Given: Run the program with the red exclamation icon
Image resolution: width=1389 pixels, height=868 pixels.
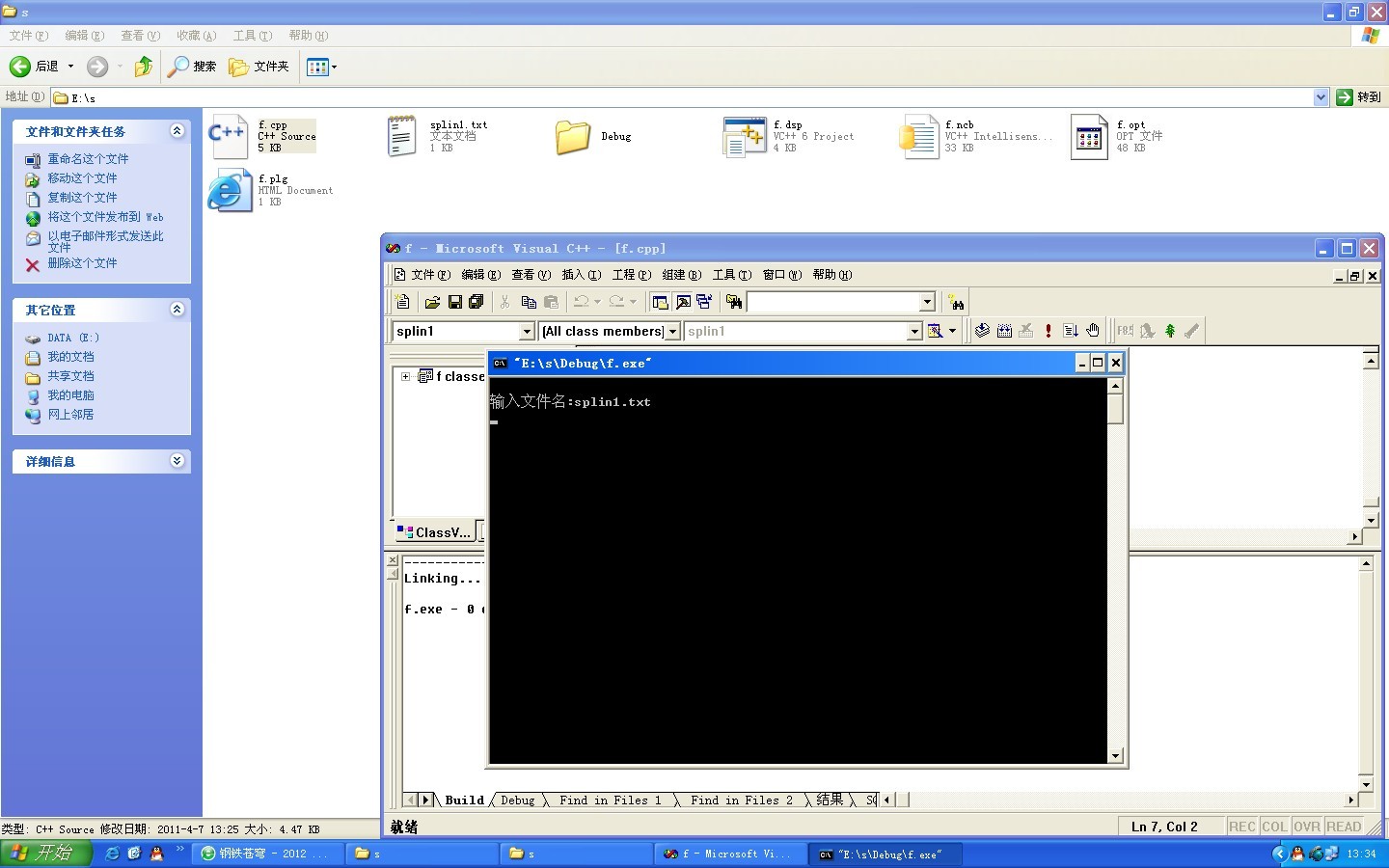Looking at the screenshot, I should 1049,331.
